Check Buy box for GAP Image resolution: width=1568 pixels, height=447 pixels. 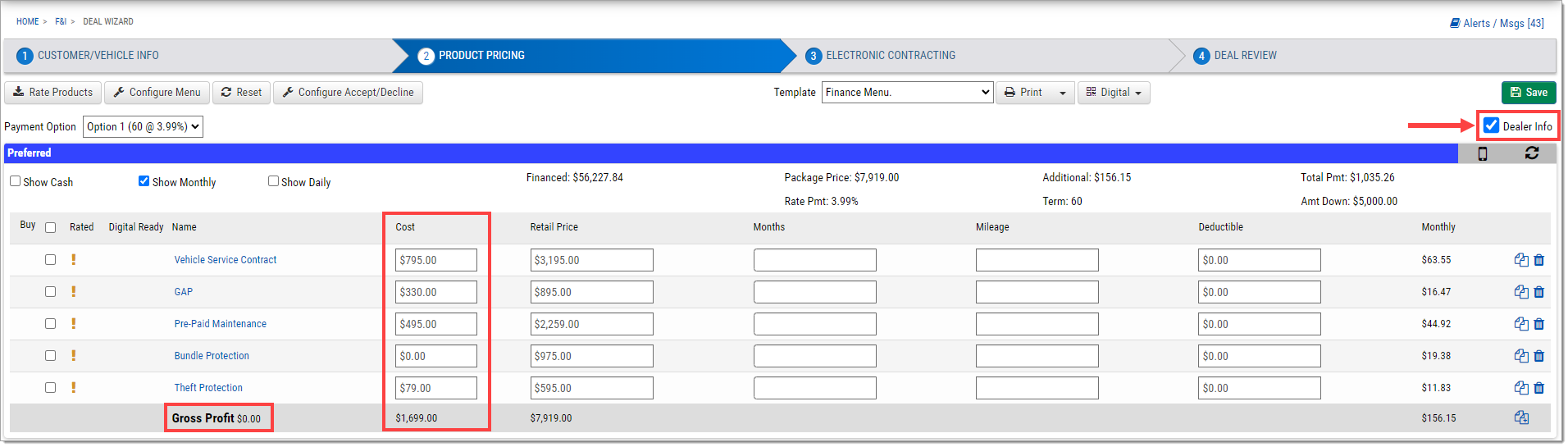[50, 291]
